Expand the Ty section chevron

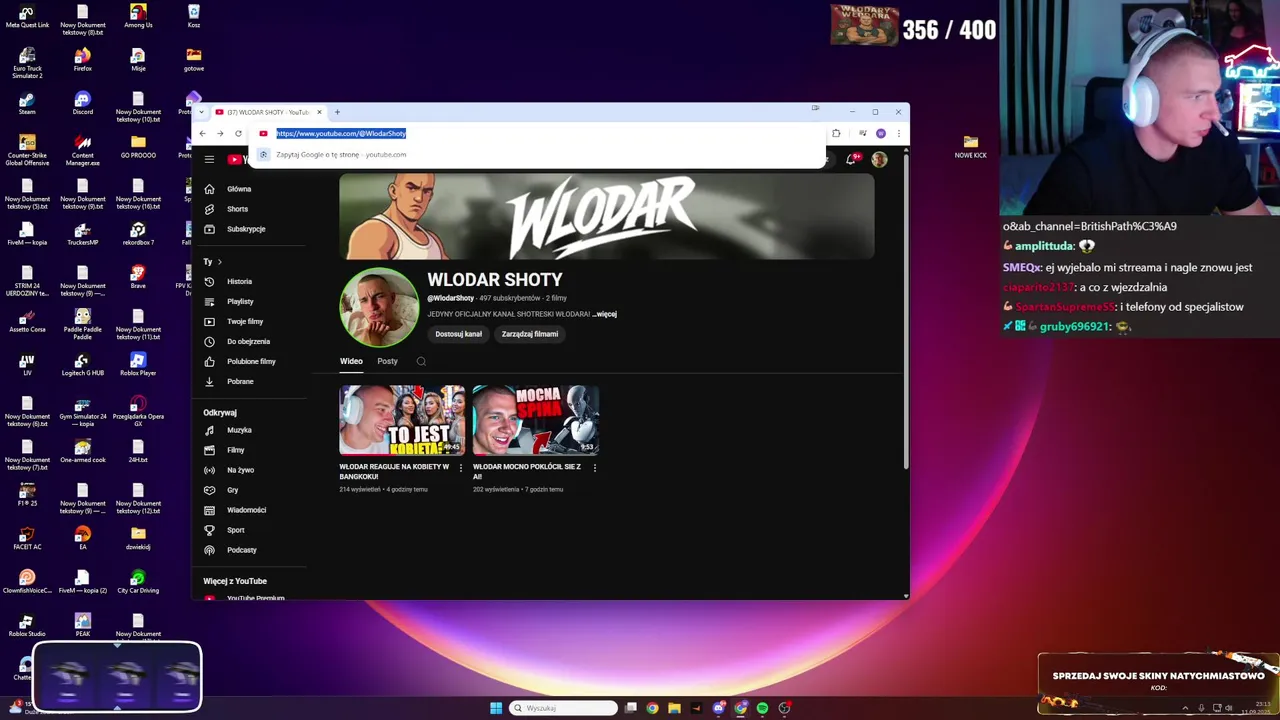219,262
